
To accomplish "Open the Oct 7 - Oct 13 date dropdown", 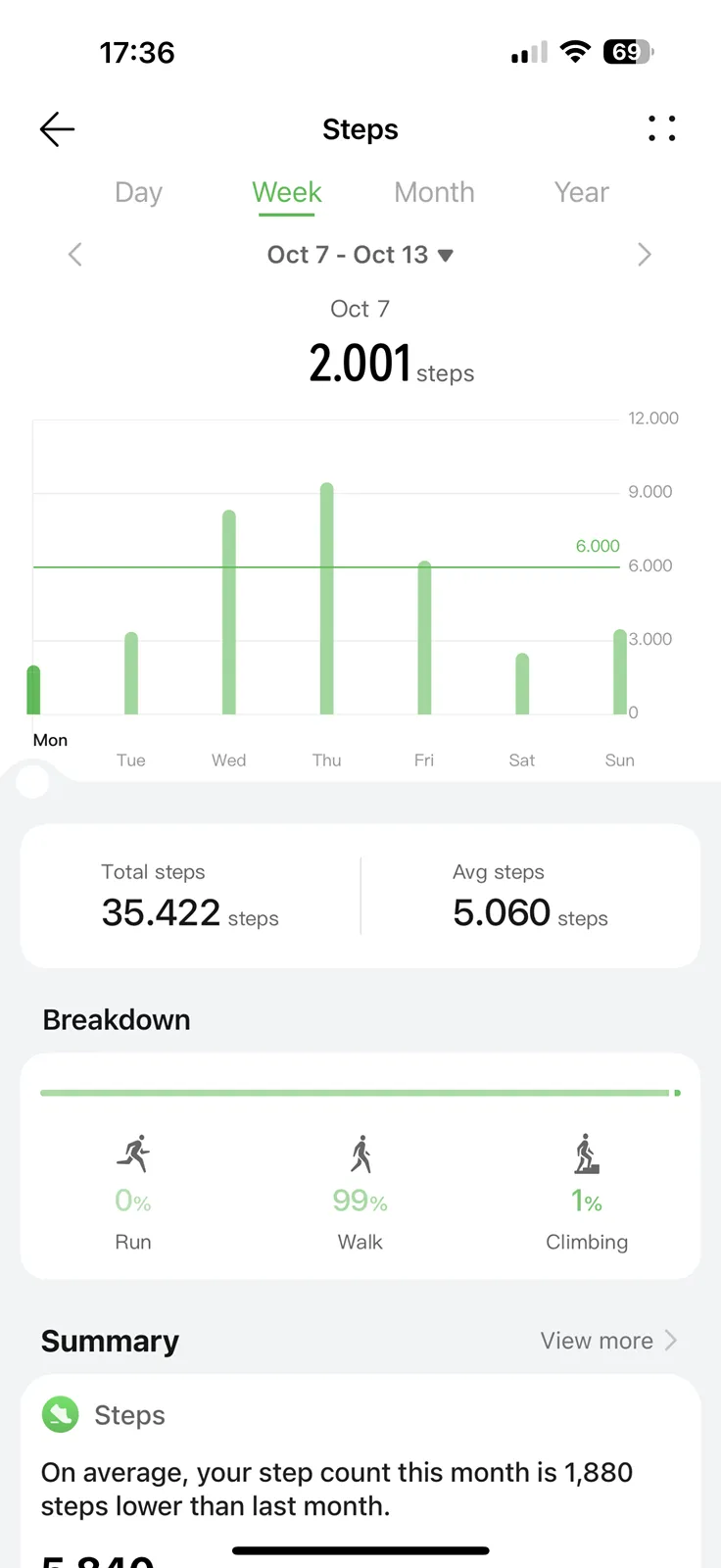I will click(x=360, y=255).
